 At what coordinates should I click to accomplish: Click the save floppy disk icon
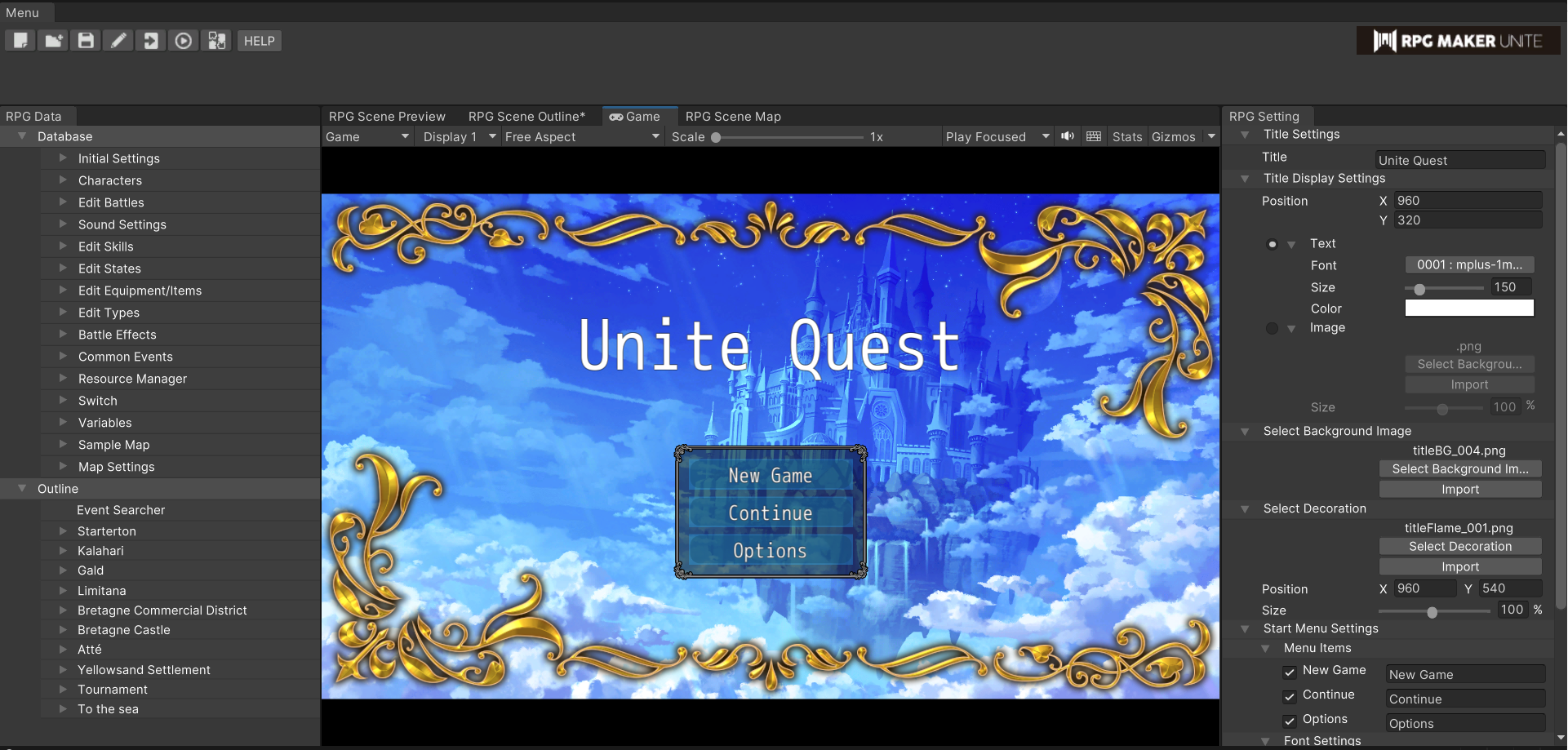[86, 41]
